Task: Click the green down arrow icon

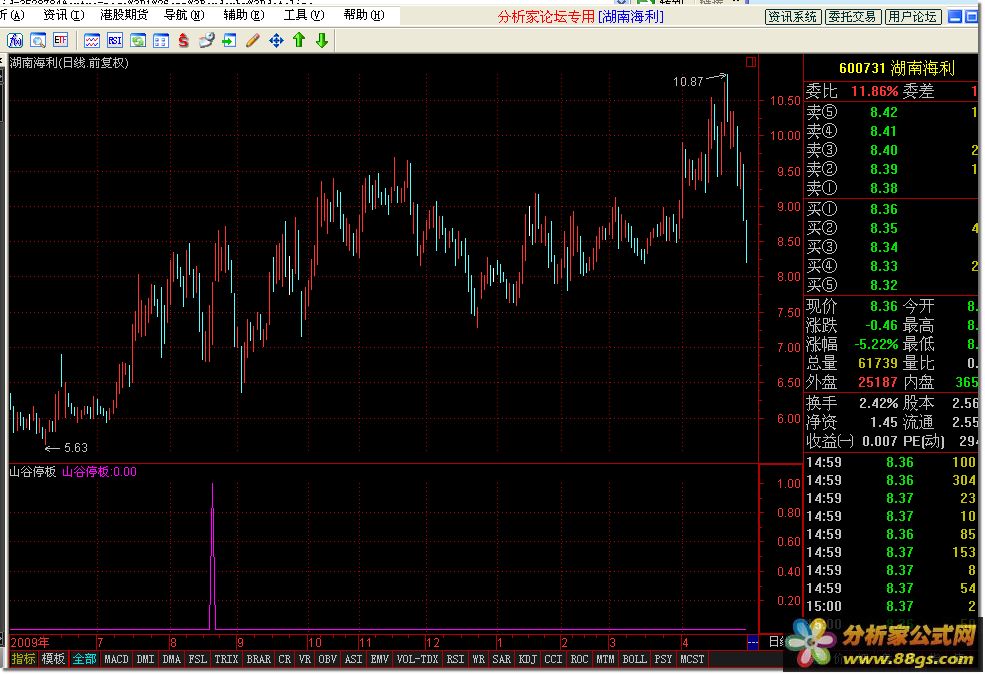Action: coord(322,41)
